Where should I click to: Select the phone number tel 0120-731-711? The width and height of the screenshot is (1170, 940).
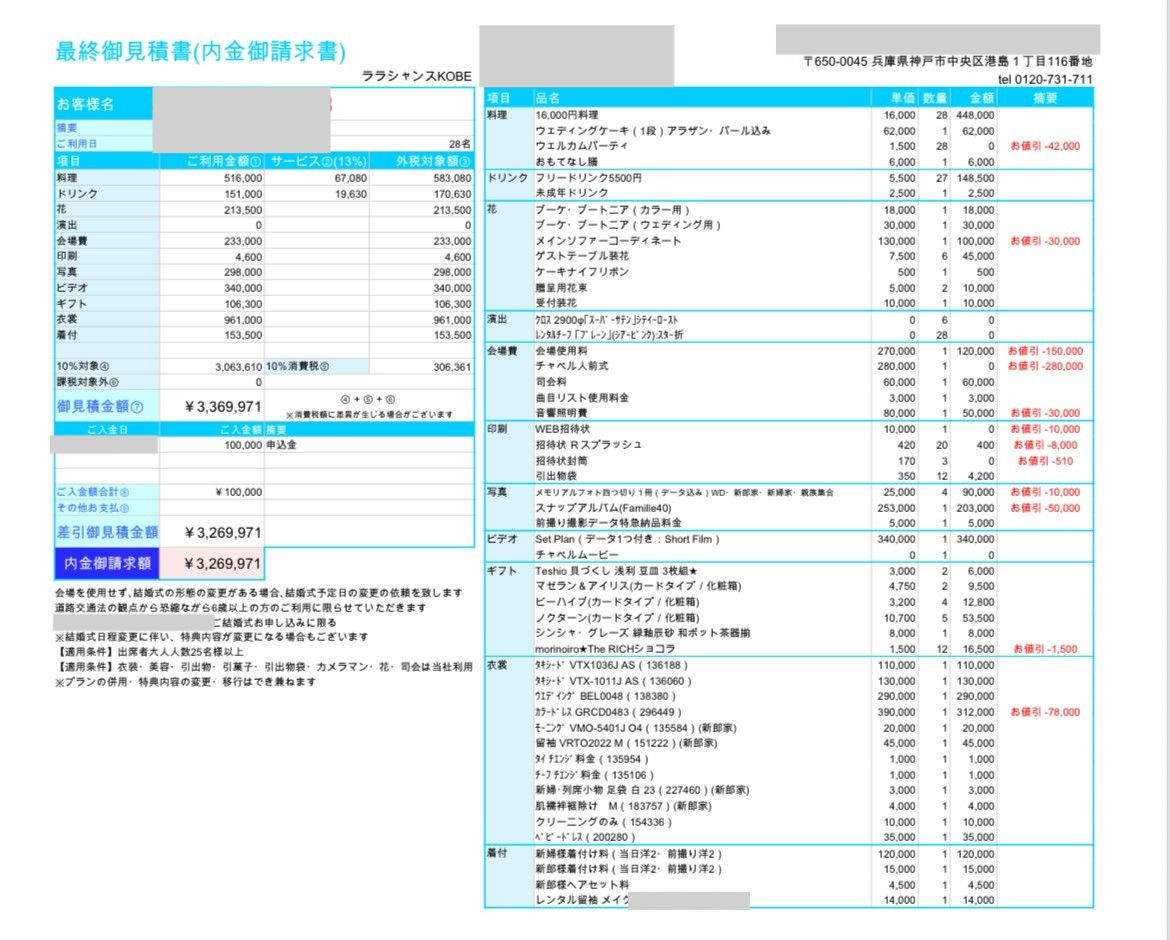click(x=1045, y=79)
